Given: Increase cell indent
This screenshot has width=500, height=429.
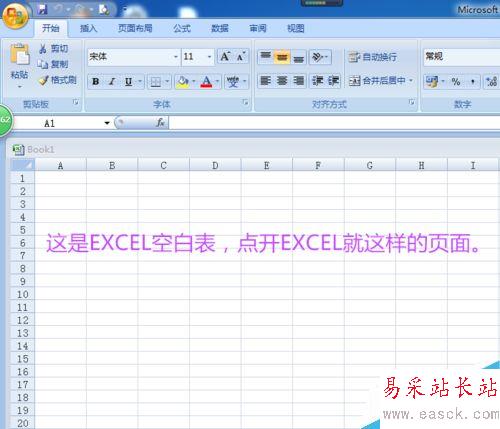Looking at the screenshot, I should coord(333,81).
